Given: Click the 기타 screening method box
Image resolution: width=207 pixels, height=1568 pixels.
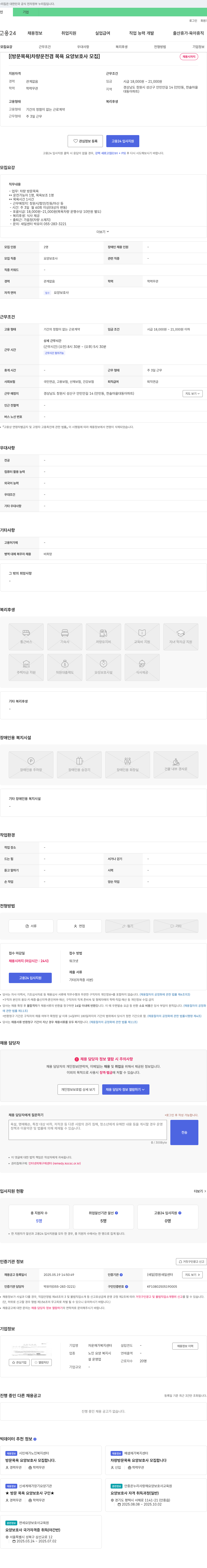Looking at the screenshot, I should point(176,926).
